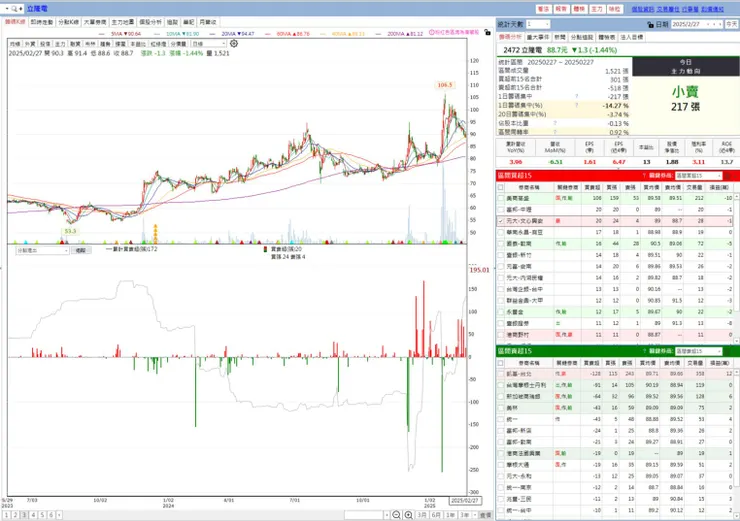Click help icon next to 佔股本比重
Image resolution: width=740 pixels, height=521 pixels.
[555, 123]
